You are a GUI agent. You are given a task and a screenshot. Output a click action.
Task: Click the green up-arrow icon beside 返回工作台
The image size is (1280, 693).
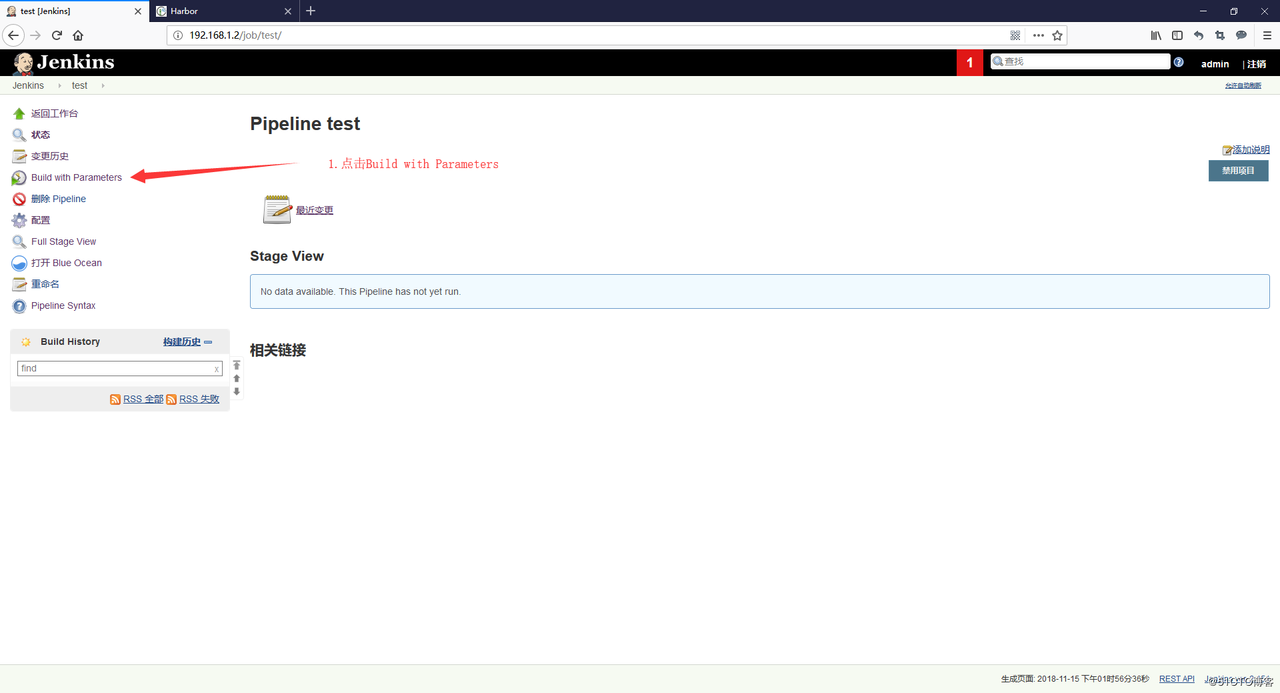pos(19,114)
